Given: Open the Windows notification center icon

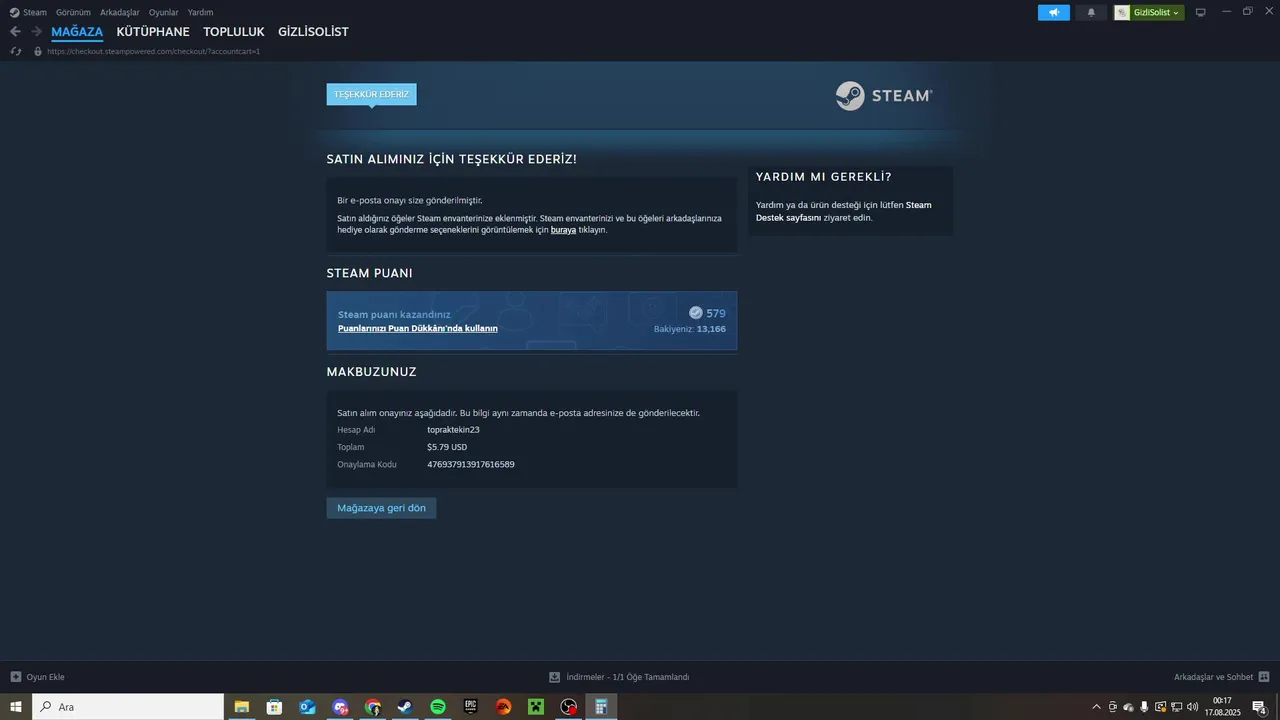Looking at the screenshot, I should [1260, 707].
